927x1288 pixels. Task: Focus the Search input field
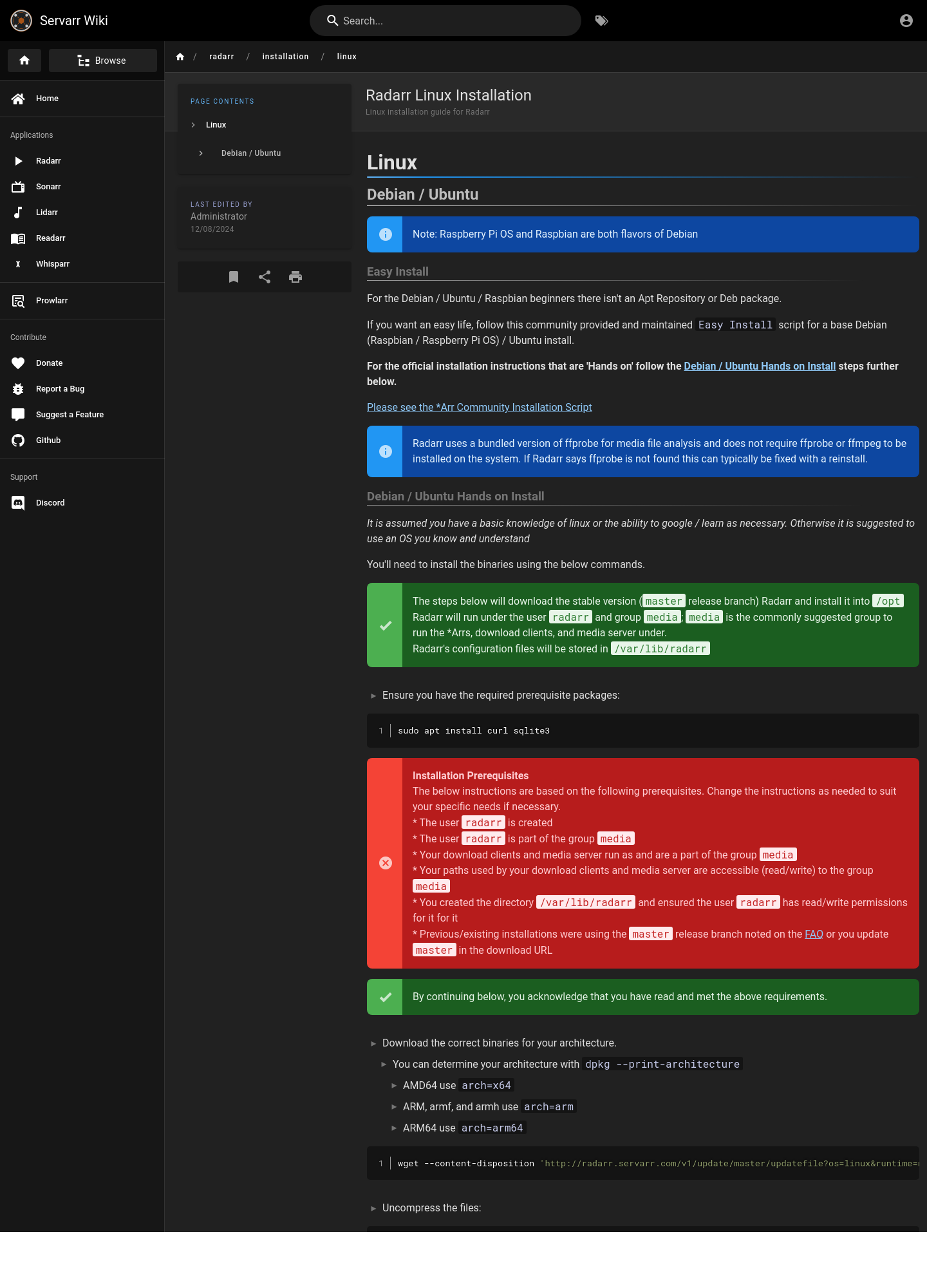(445, 21)
